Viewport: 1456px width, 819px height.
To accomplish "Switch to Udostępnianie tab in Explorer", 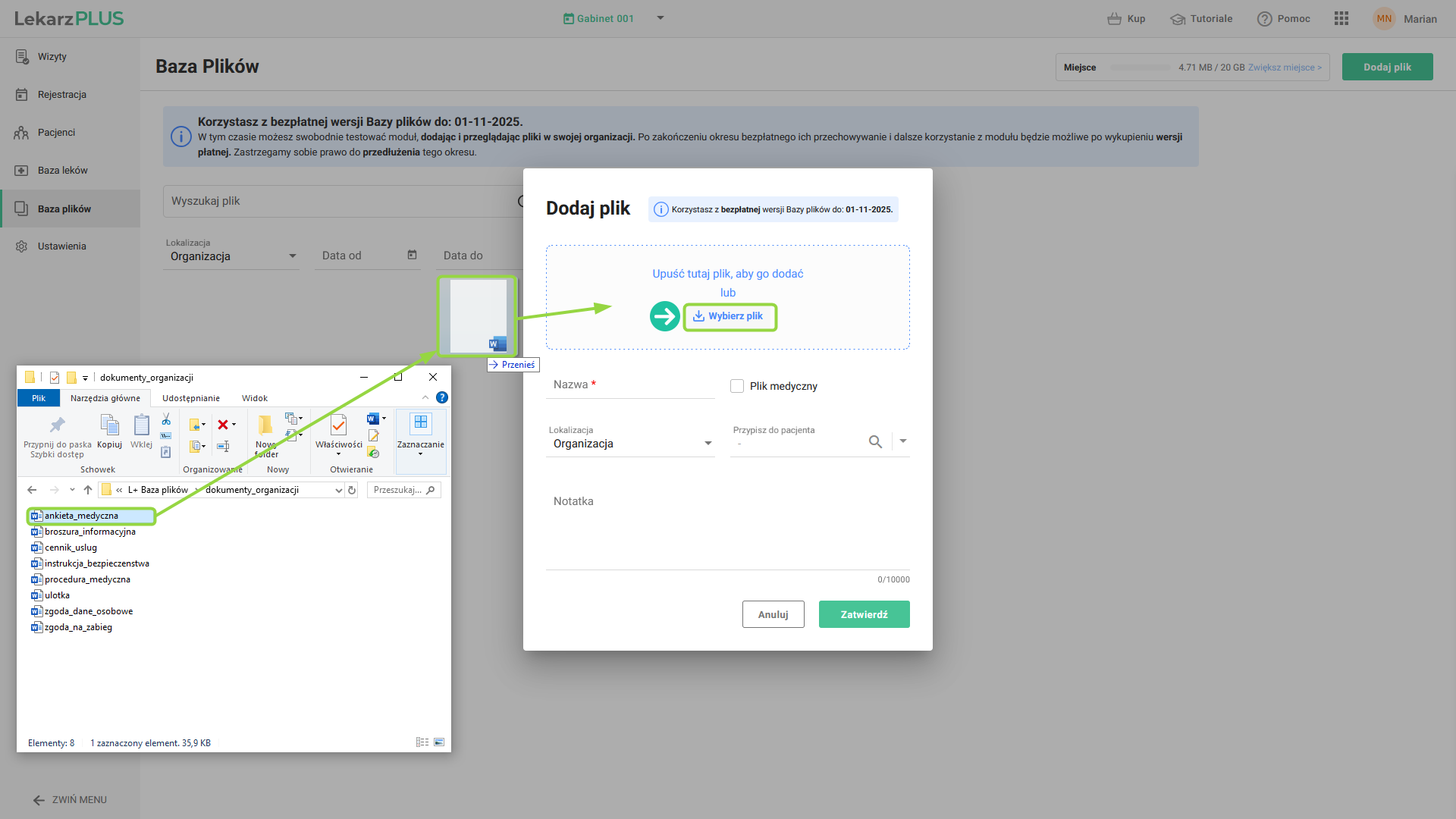I will (x=190, y=398).
